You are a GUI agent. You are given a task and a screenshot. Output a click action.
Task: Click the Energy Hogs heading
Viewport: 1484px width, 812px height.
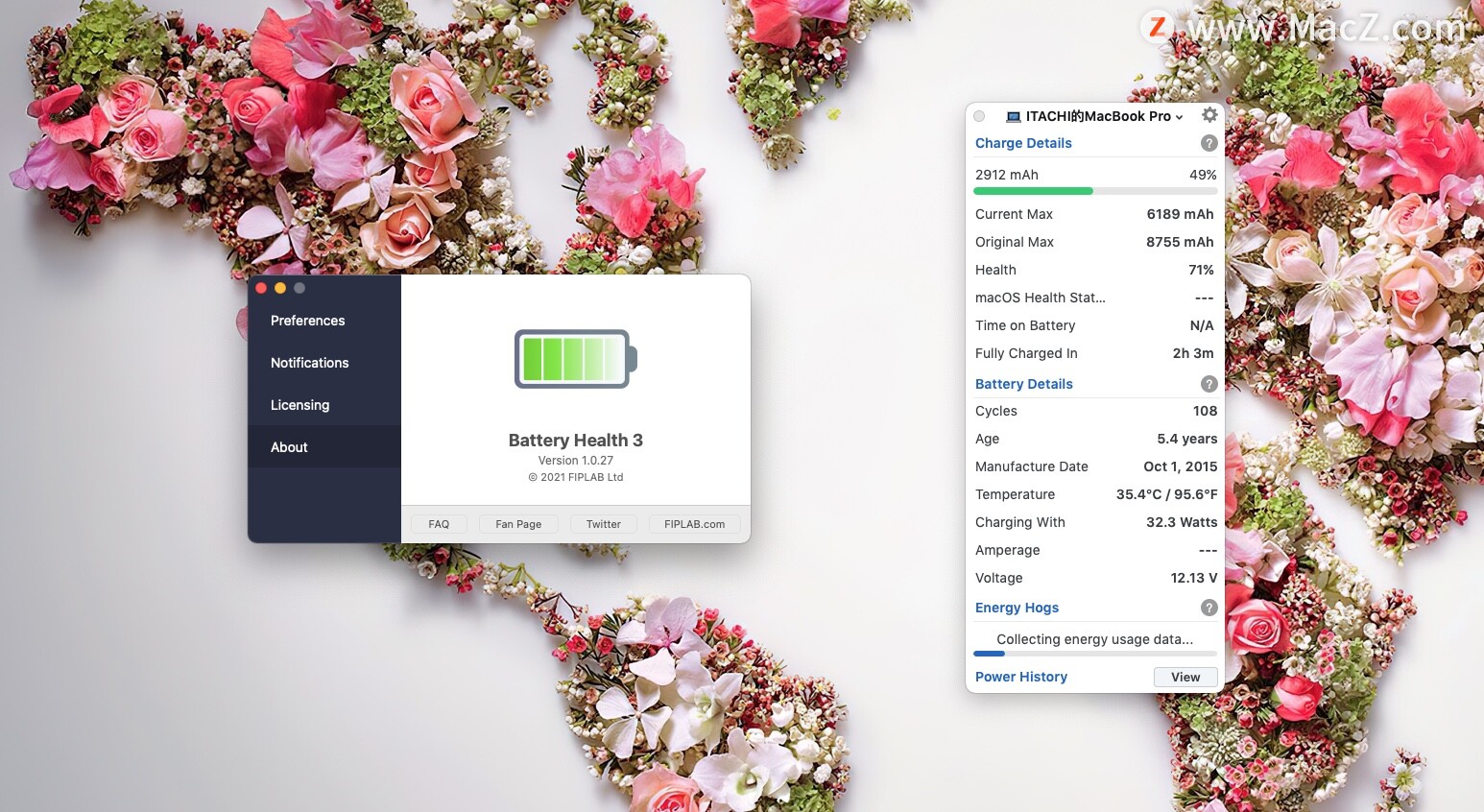[1017, 608]
